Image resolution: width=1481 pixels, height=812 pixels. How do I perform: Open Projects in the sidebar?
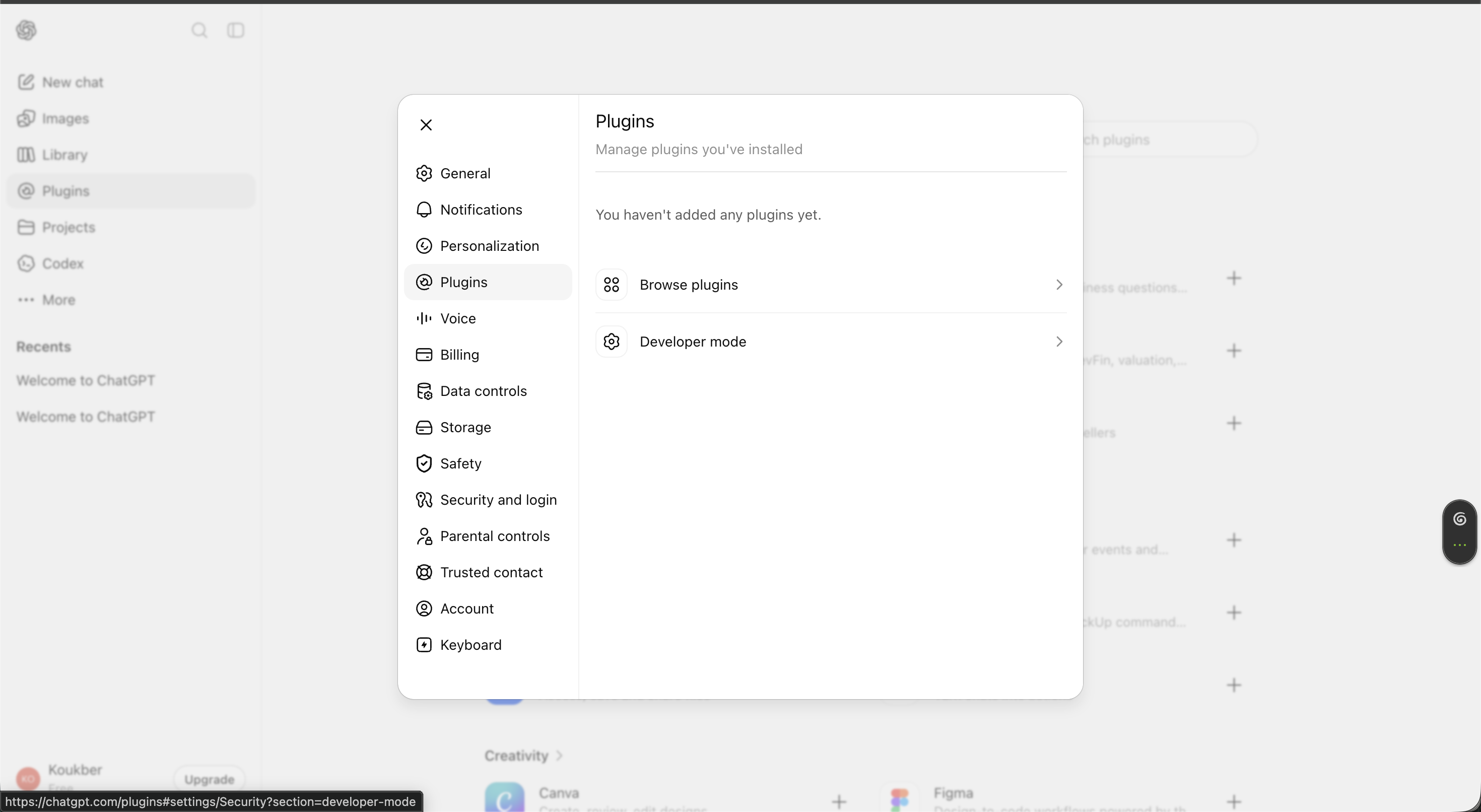[x=130, y=227]
